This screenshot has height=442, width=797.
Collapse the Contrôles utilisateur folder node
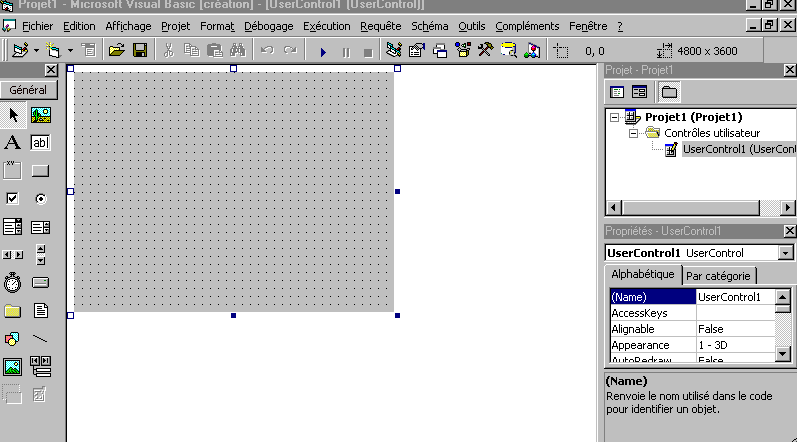pyautogui.click(x=633, y=133)
